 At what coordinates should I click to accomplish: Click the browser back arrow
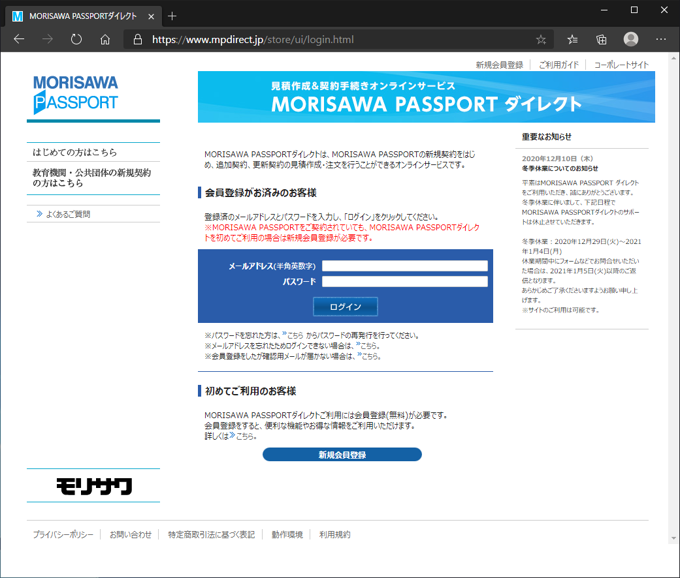(x=19, y=39)
